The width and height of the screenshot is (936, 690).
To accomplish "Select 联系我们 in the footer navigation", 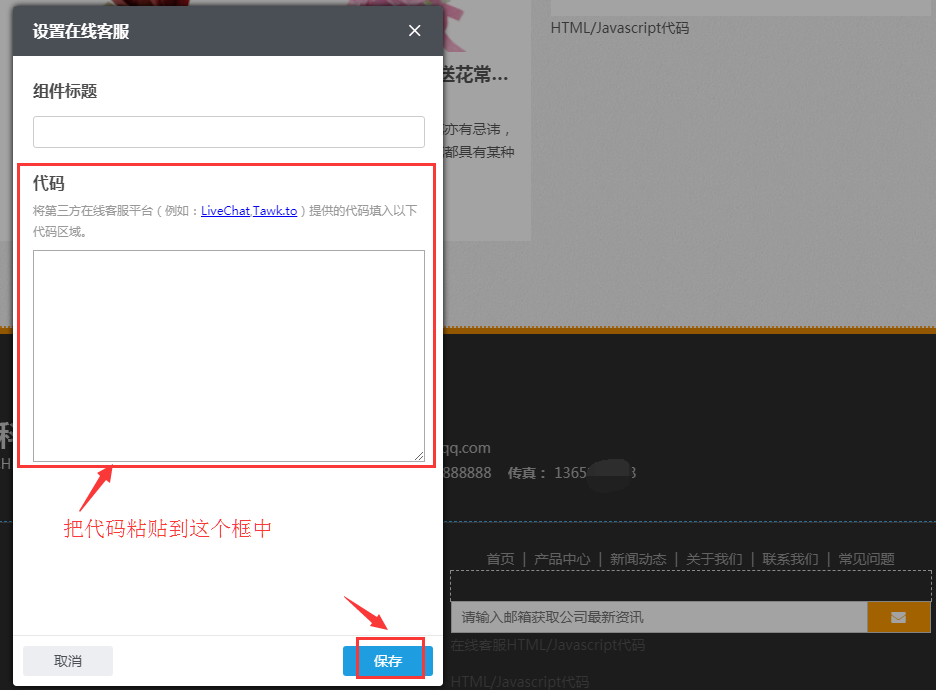I will 790,559.
